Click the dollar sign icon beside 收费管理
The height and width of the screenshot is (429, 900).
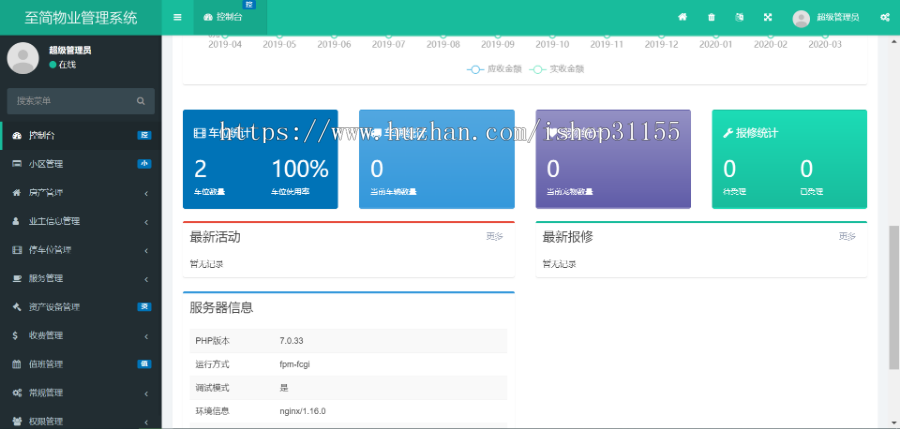point(15,335)
